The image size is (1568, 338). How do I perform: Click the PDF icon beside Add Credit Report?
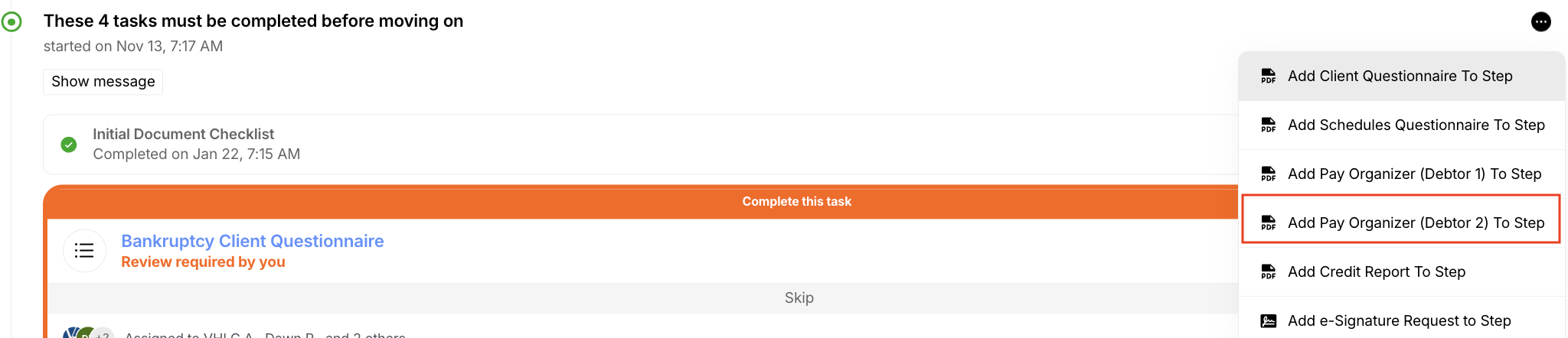(1269, 272)
